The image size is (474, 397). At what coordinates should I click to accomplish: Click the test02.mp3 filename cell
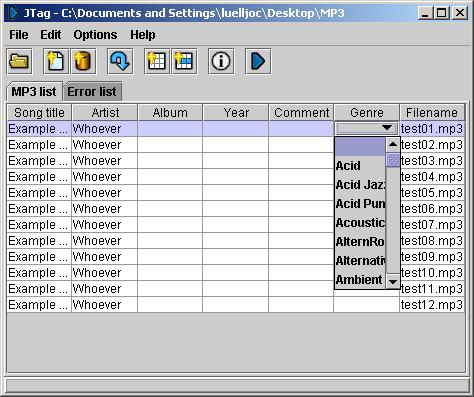(432, 145)
